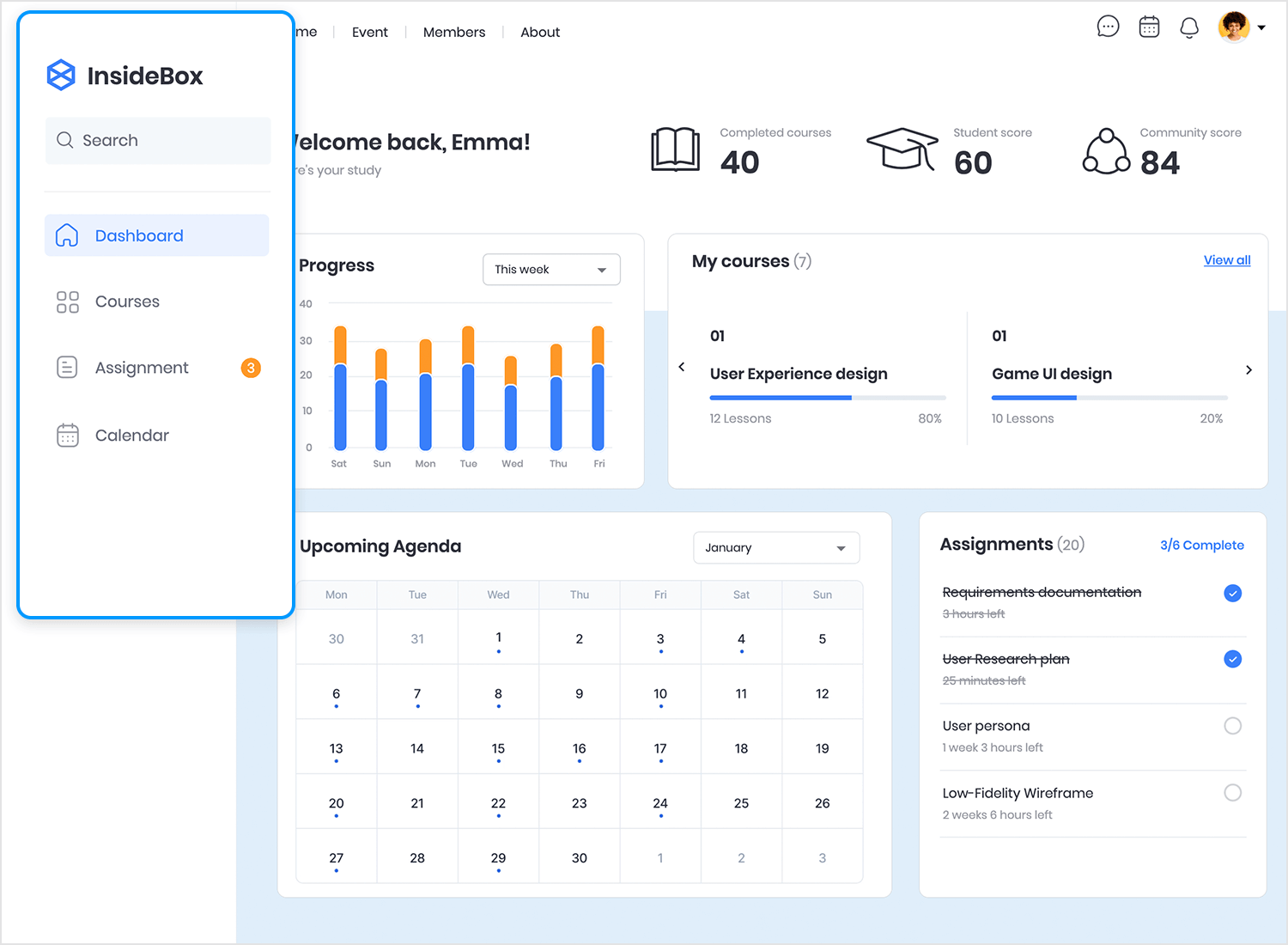Open the This week dropdown

(x=551, y=270)
